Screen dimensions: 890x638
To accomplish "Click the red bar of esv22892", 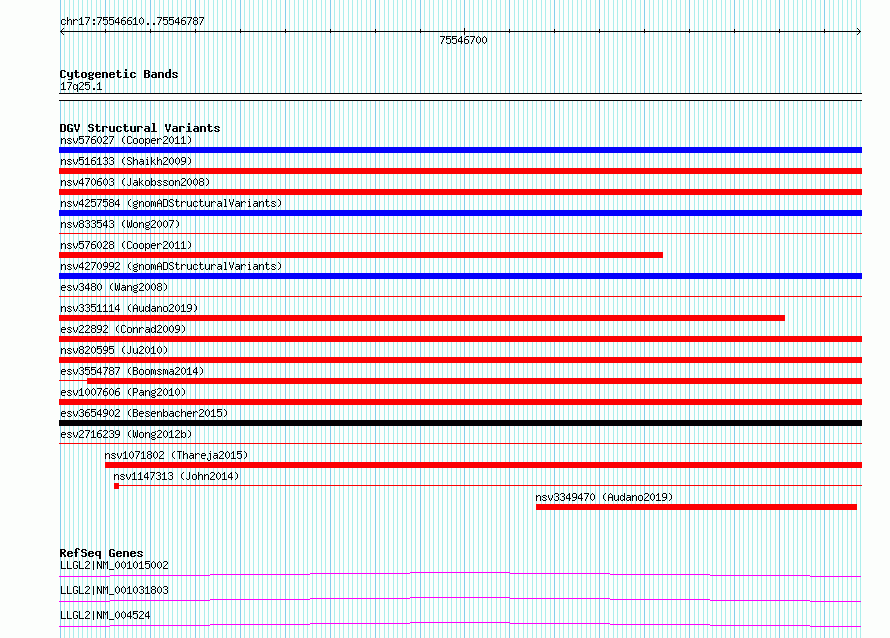I will pos(460,339).
